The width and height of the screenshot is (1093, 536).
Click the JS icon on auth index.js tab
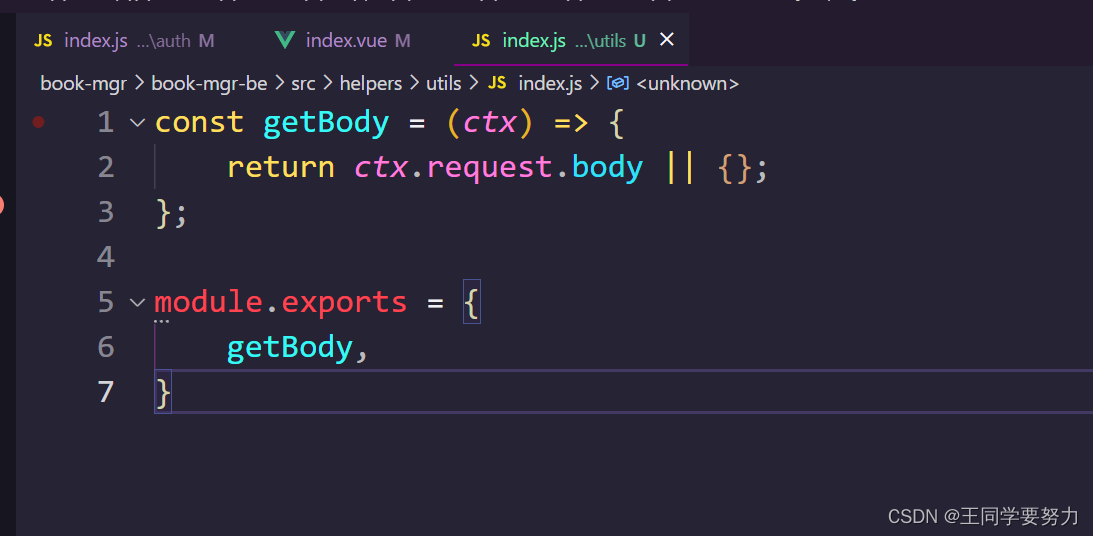(x=43, y=41)
